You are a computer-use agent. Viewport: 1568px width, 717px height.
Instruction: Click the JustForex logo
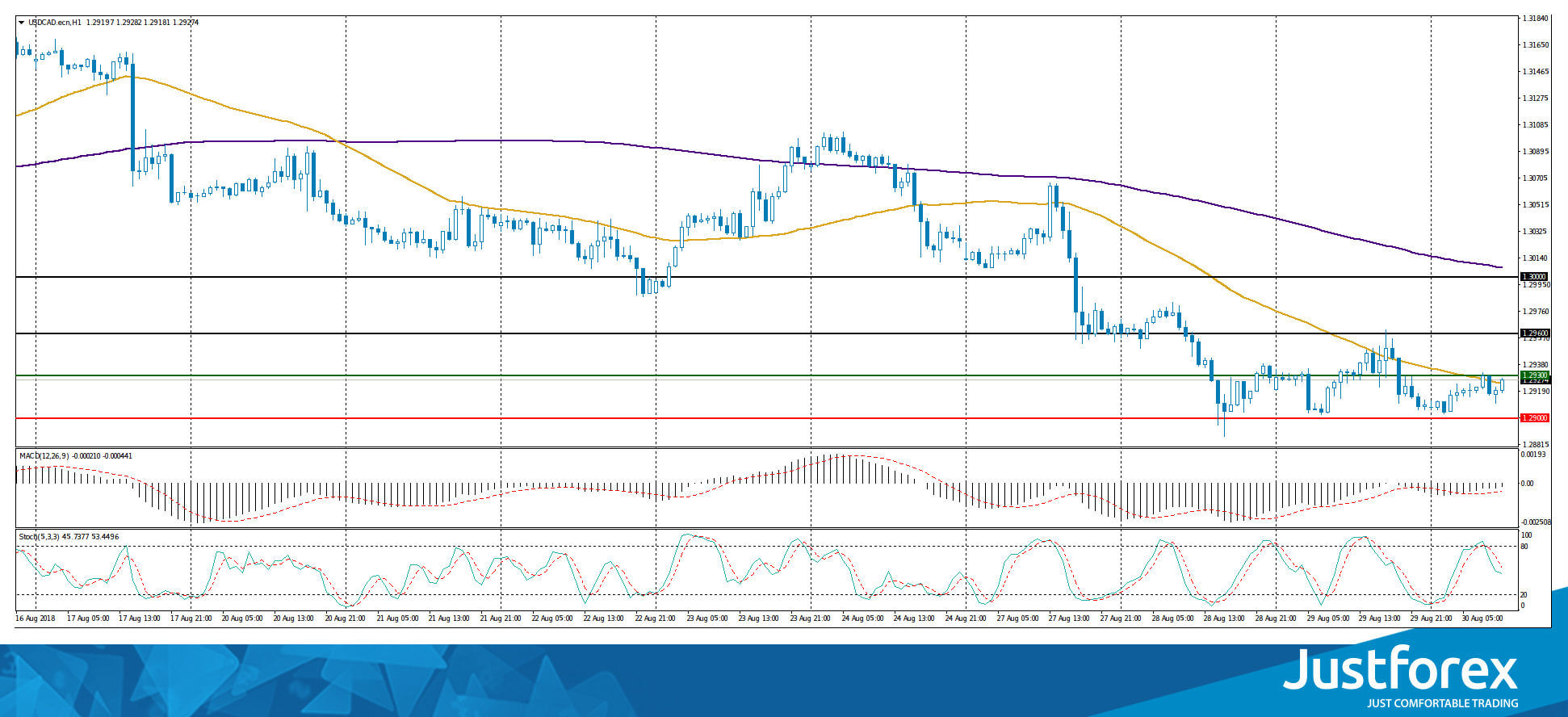pyautogui.click(x=1400, y=669)
